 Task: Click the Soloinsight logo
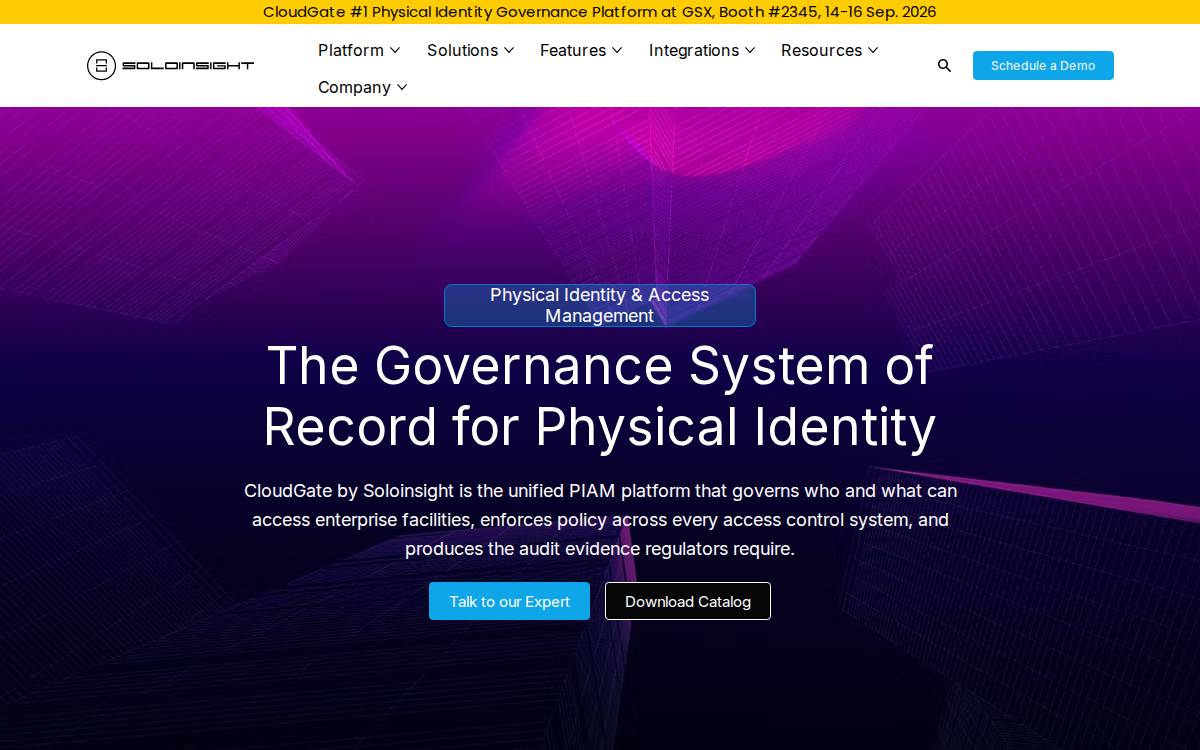(x=170, y=66)
